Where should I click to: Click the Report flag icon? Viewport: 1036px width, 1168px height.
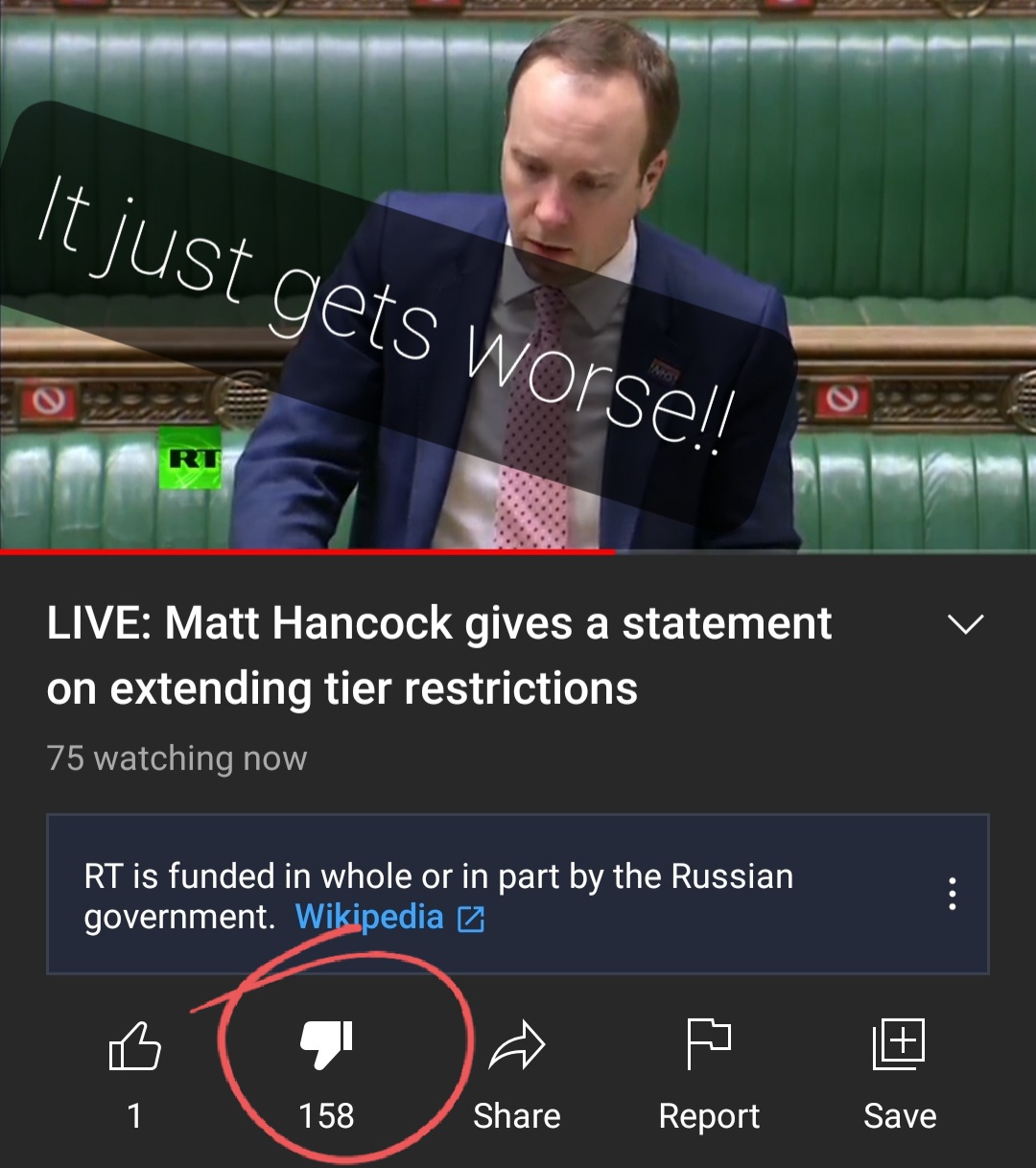point(709,1044)
